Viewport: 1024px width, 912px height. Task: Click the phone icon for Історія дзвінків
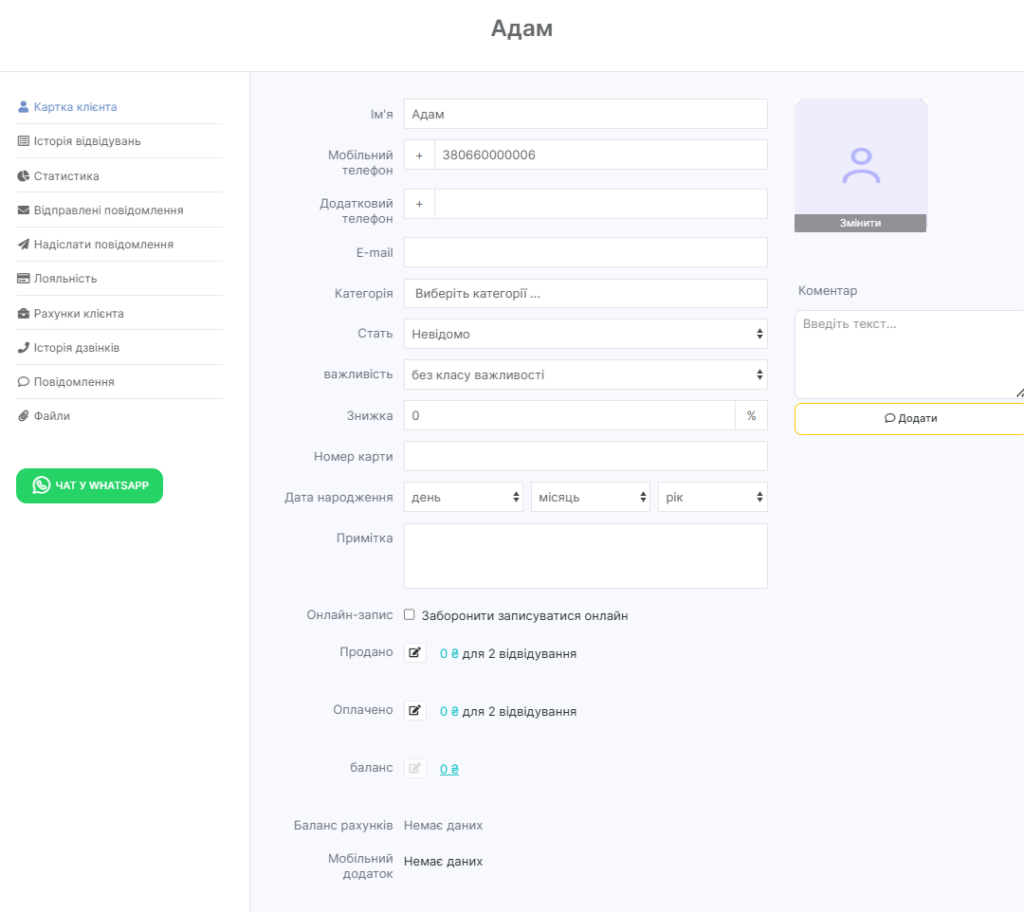pyautogui.click(x=24, y=348)
